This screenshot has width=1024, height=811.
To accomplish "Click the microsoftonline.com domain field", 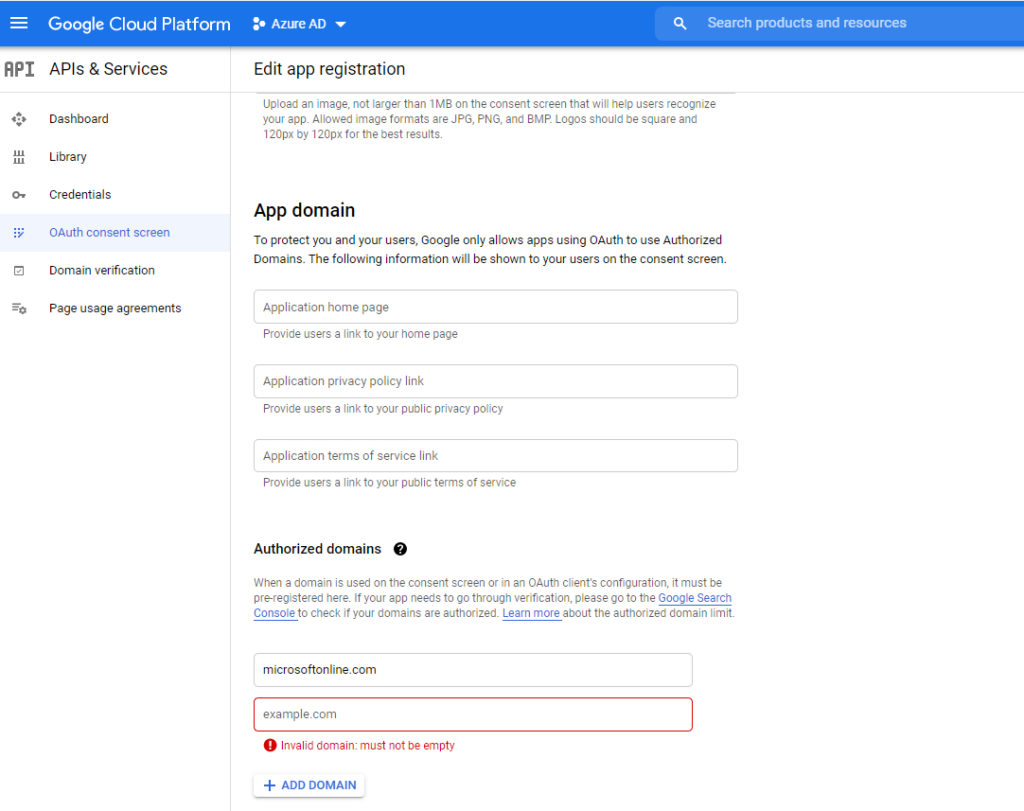I will 473,670.
